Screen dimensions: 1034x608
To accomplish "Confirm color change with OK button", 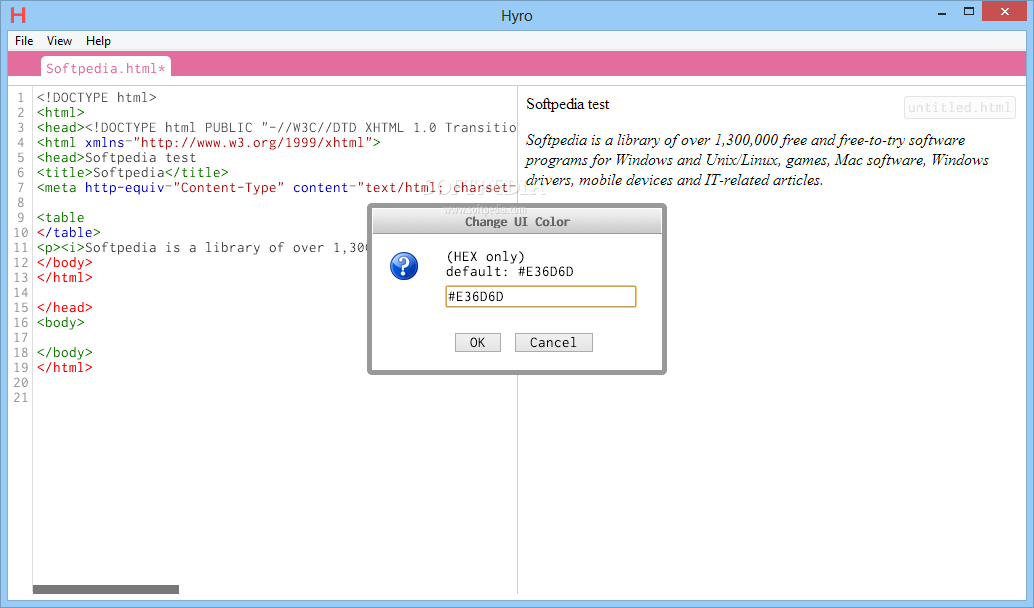I will point(477,342).
